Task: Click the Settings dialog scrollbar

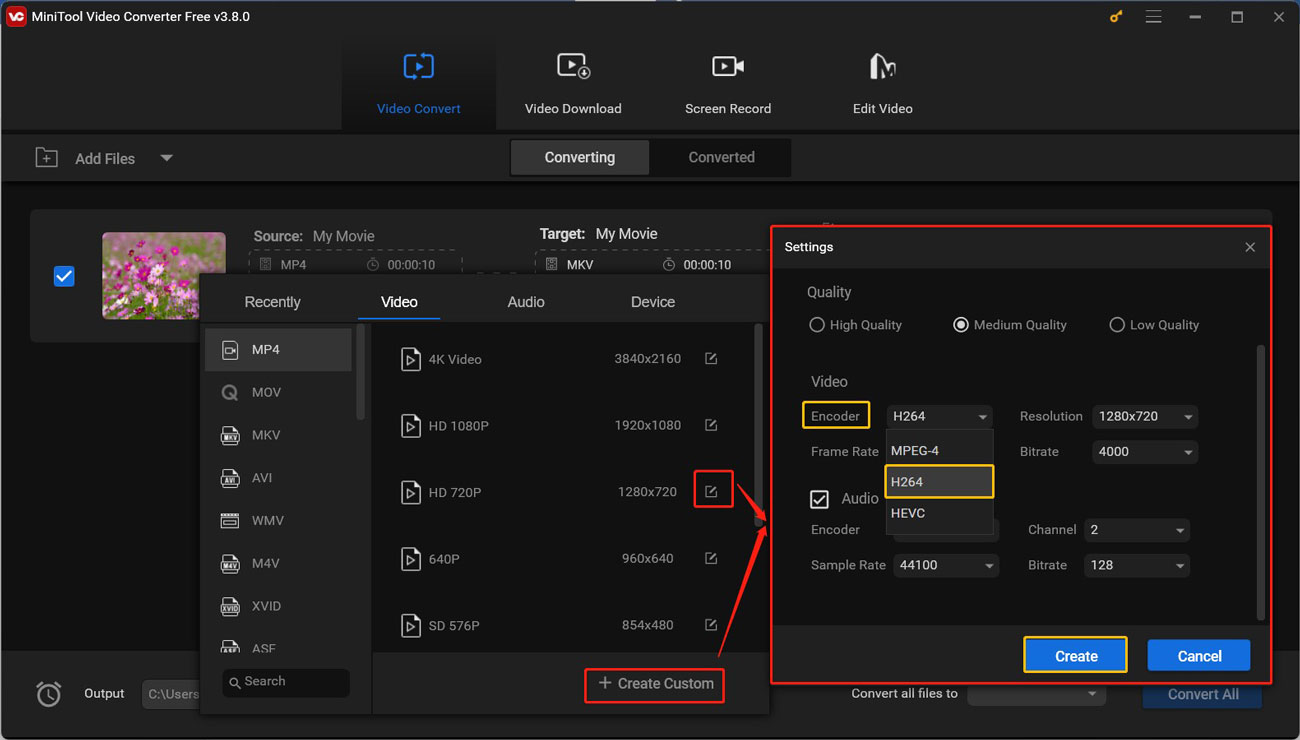Action: click(x=1261, y=481)
